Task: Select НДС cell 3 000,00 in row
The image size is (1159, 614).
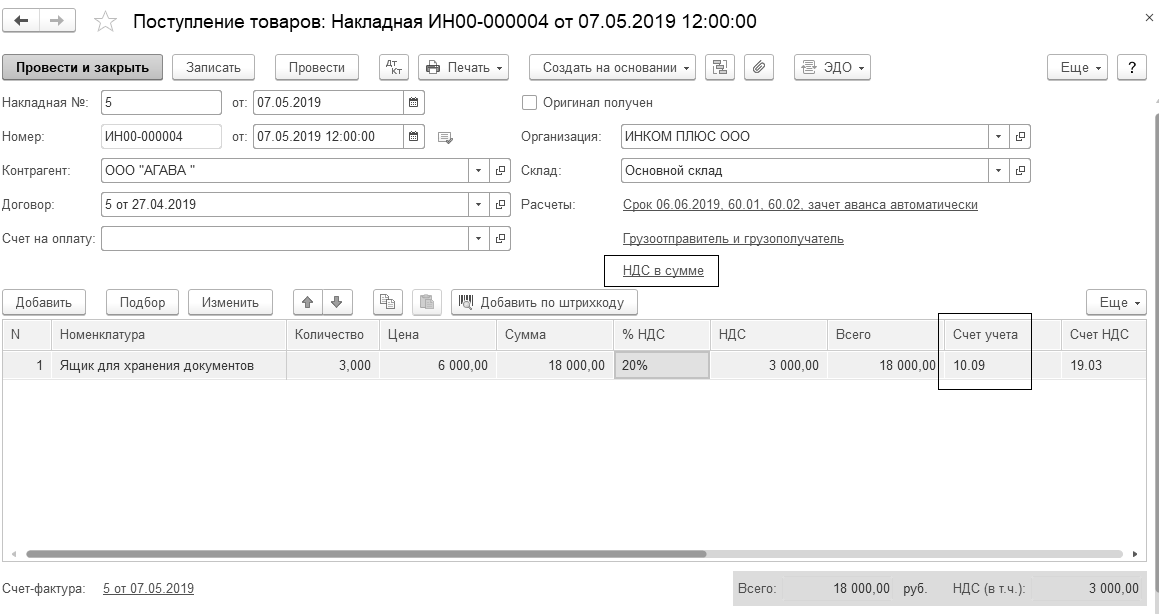Action: pos(769,366)
